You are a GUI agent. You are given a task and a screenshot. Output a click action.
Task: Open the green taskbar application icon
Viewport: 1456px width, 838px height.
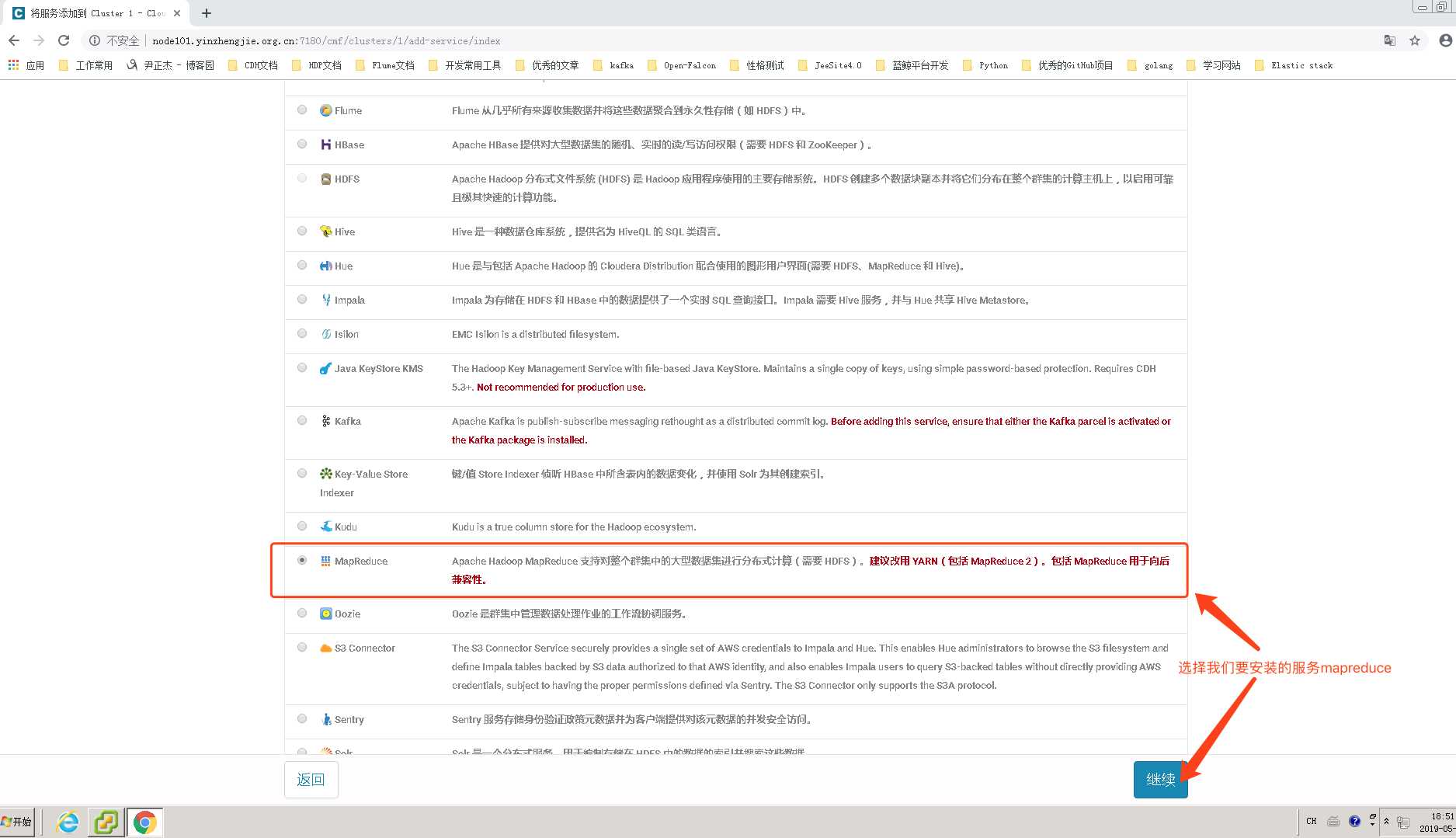(x=106, y=822)
